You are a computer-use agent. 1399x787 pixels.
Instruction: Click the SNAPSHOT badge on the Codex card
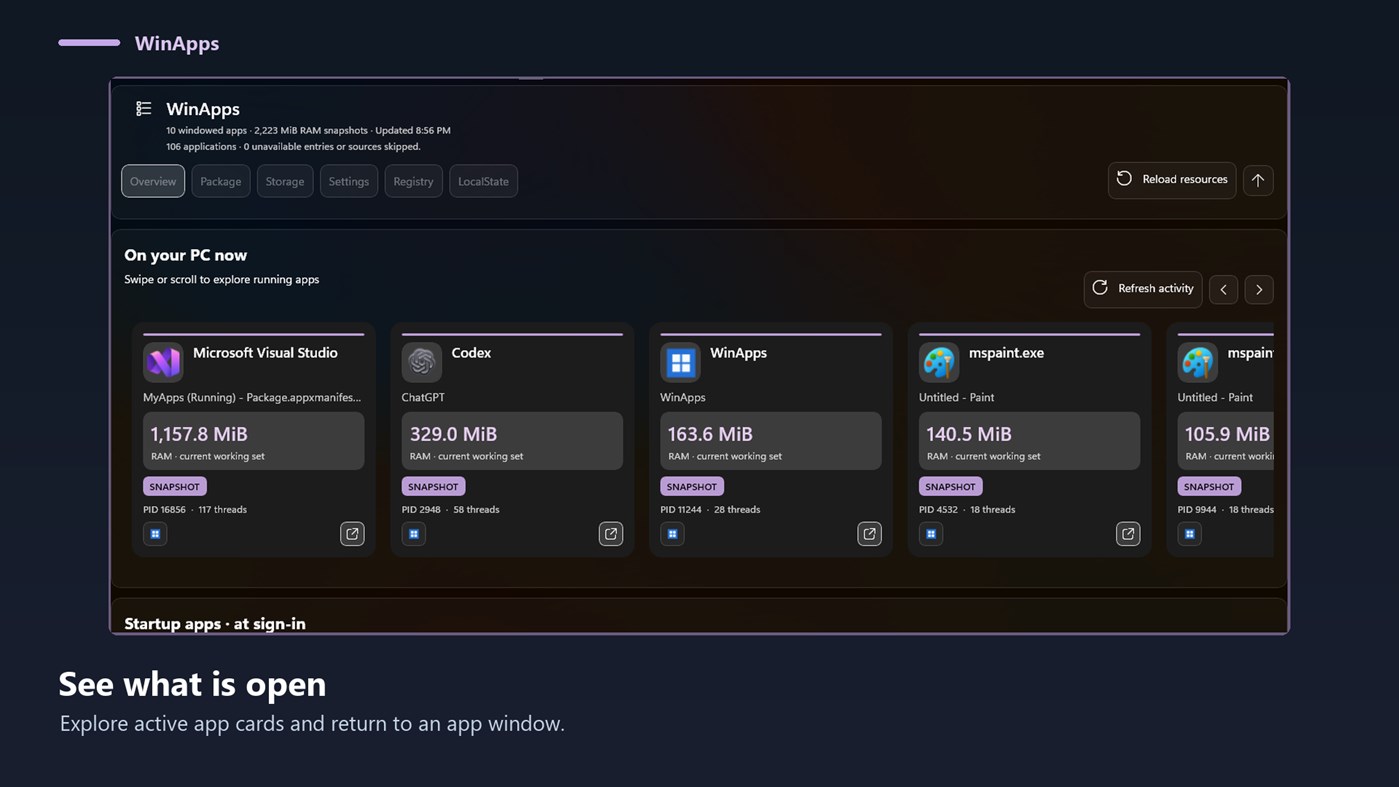(433, 487)
